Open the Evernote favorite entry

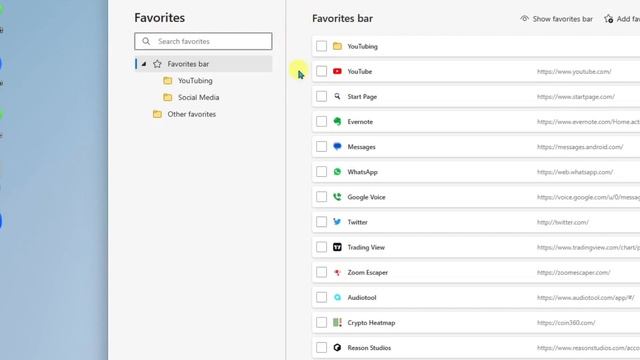[476, 122]
